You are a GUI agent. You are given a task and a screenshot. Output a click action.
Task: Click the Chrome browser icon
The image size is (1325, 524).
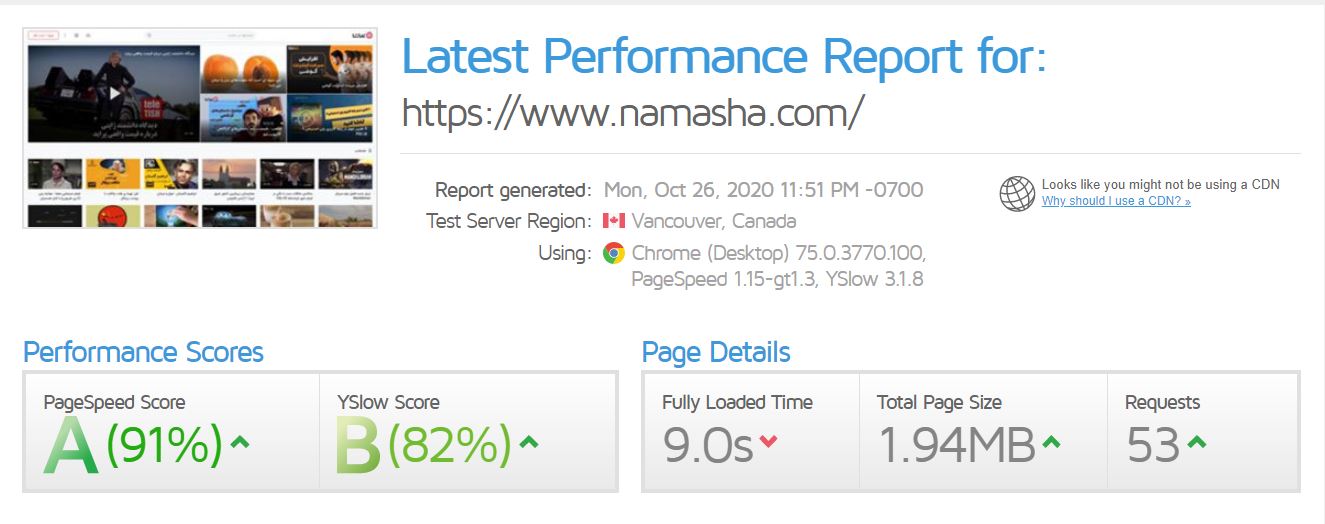tap(613, 253)
